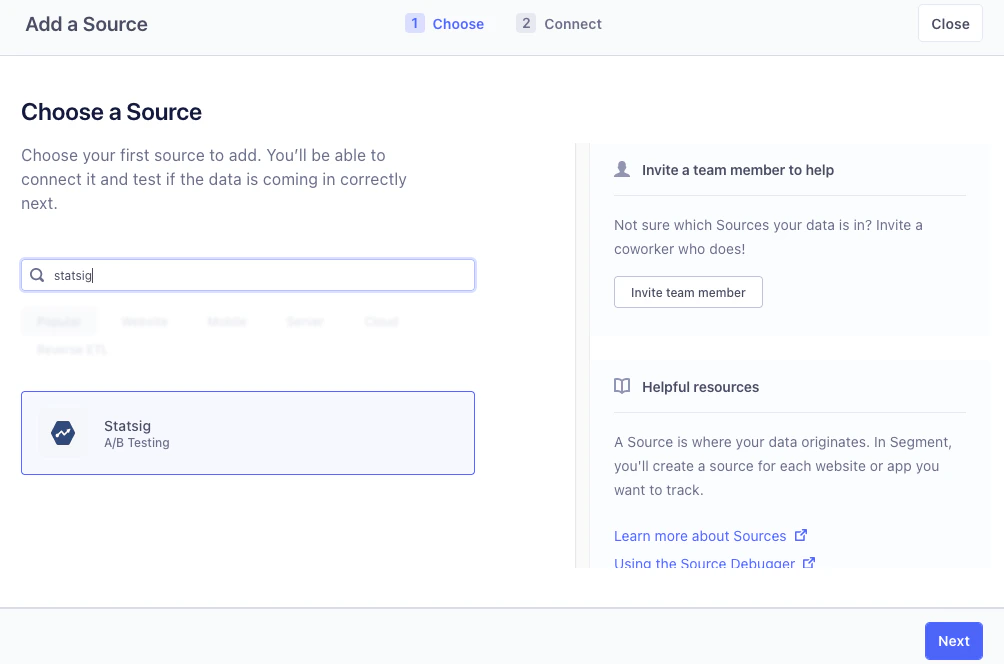Click inside the source search field
1004x664 pixels.
tap(247, 275)
